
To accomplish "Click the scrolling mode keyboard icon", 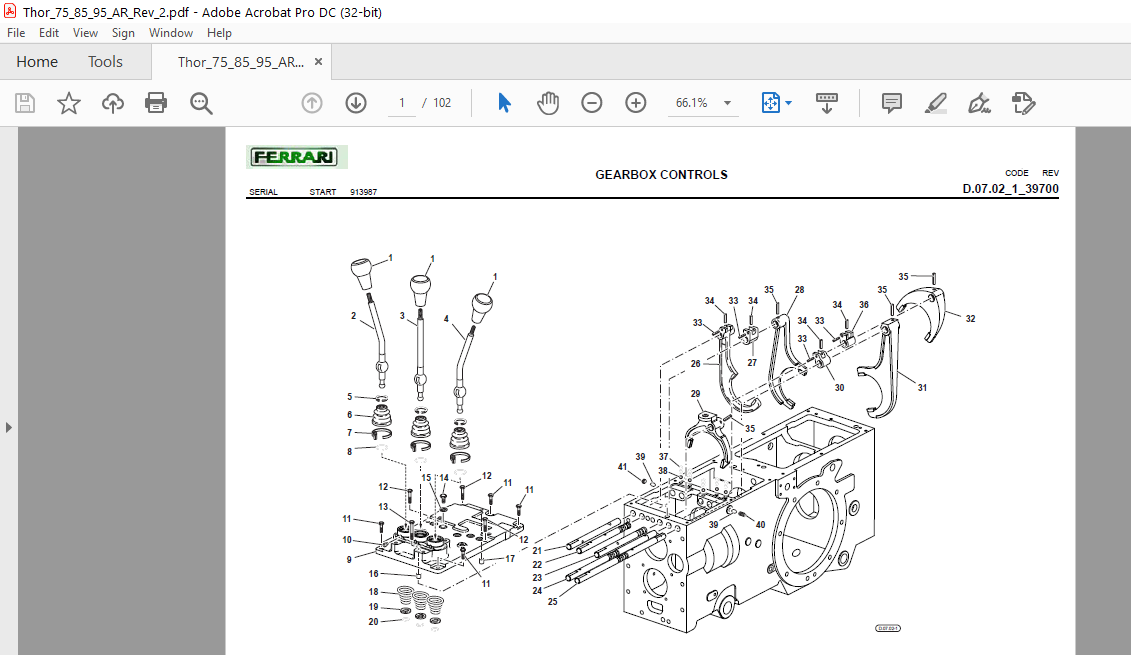I will click(x=827, y=103).
